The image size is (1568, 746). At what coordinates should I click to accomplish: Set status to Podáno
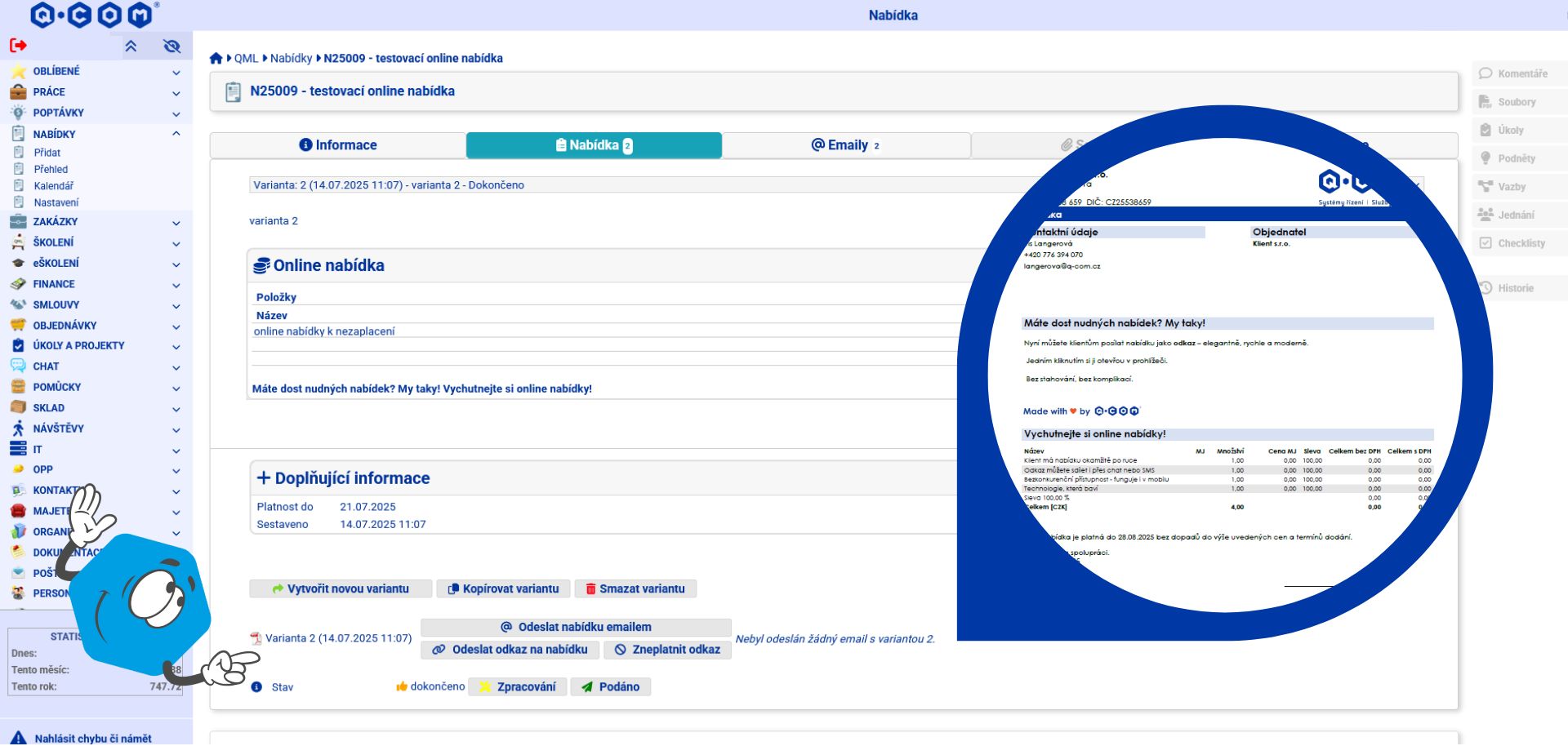611,687
